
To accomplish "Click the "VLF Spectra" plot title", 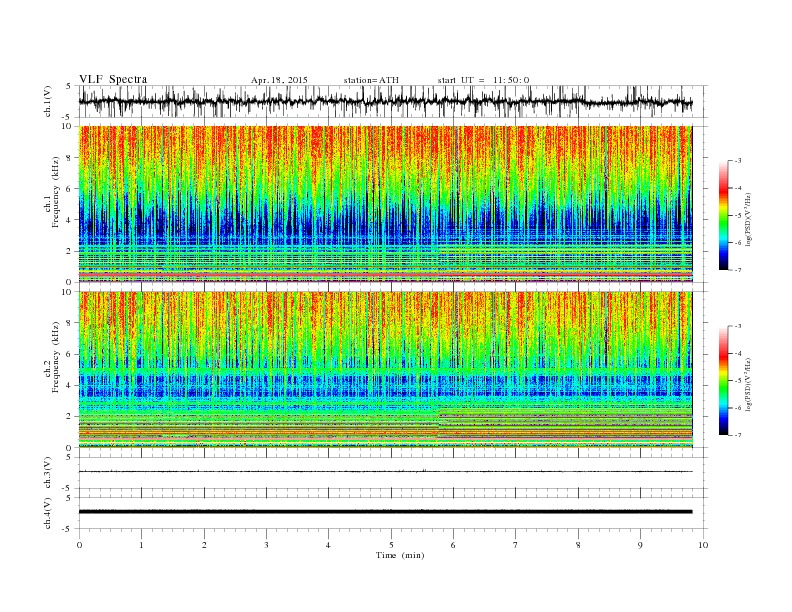I will click(x=113, y=79).
